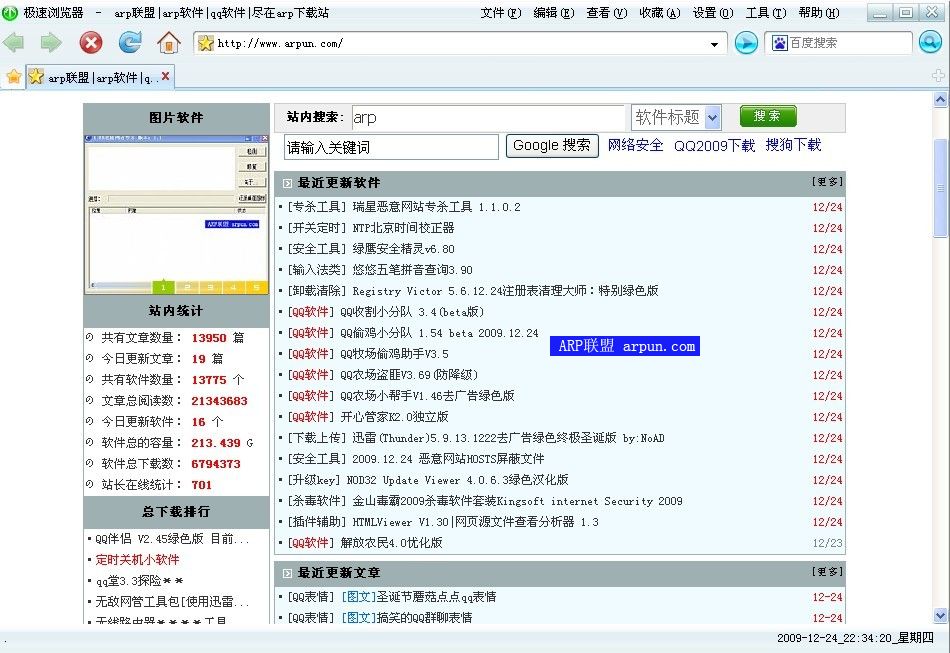
Task: Open the 搜狗下载 link
Action: pyautogui.click(x=793, y=145)
